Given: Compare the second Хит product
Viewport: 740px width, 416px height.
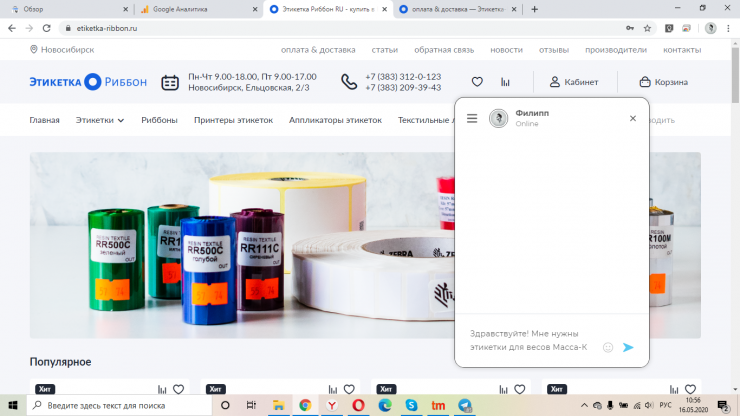Looking at the screenshot, I should [x=333, y=389].
